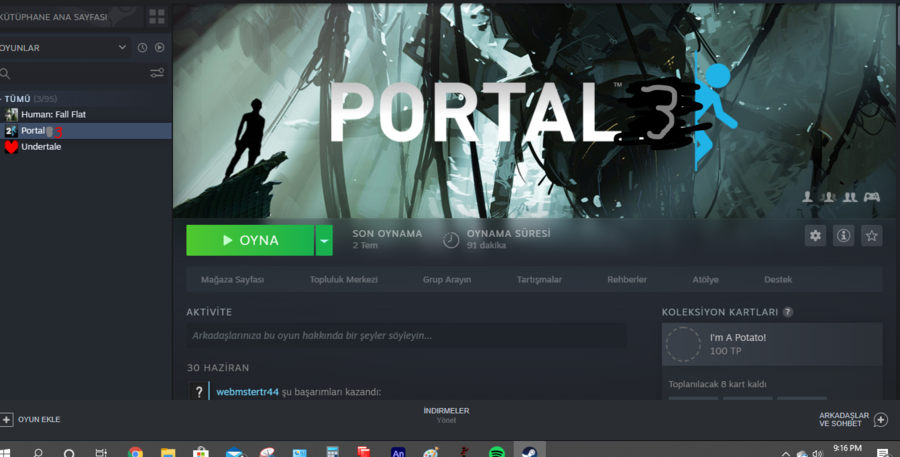The height and width of the screenshot is (457, 900).
Task: Open Spotify from the taskbar
Action: pyautogui.click(x=496, y=452)
